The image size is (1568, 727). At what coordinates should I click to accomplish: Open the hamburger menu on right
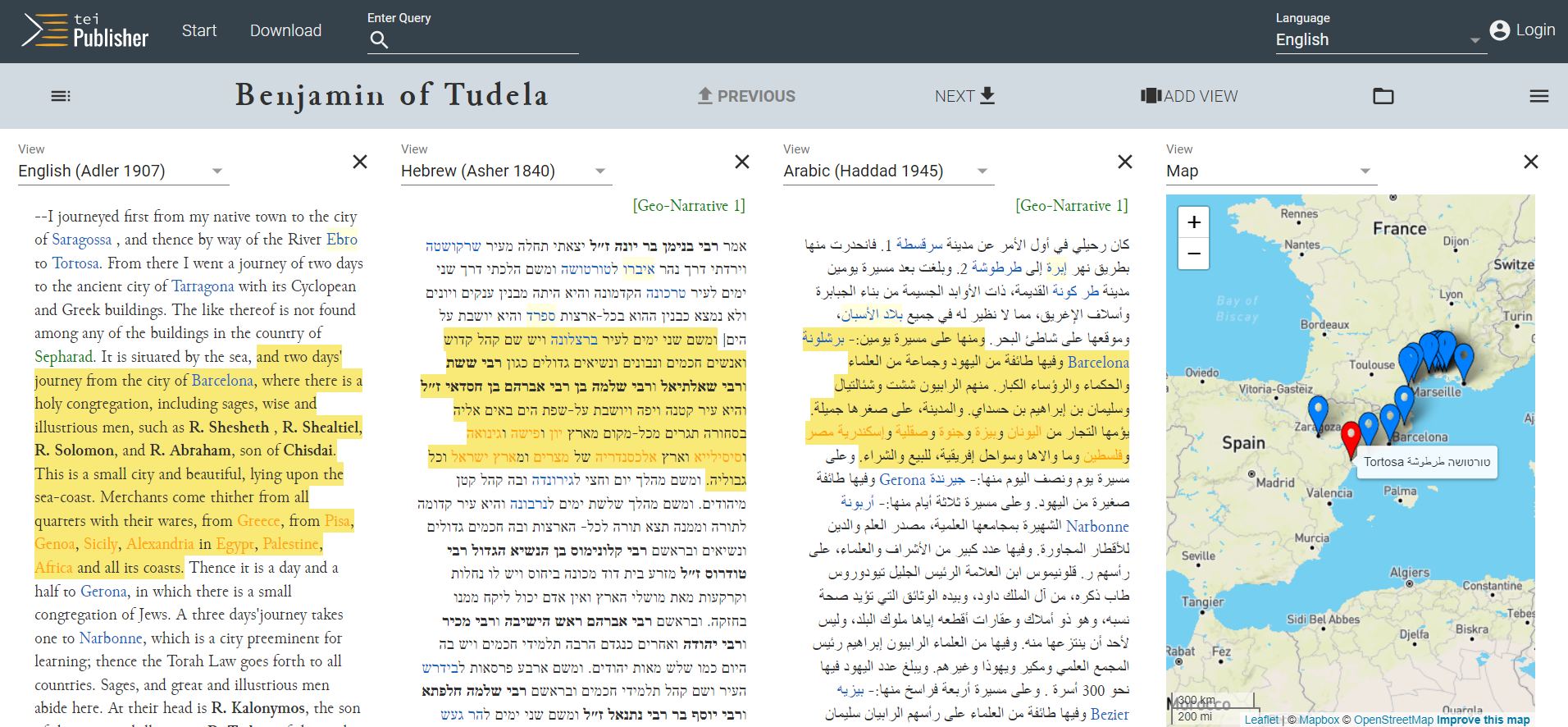coord(1539,96)
